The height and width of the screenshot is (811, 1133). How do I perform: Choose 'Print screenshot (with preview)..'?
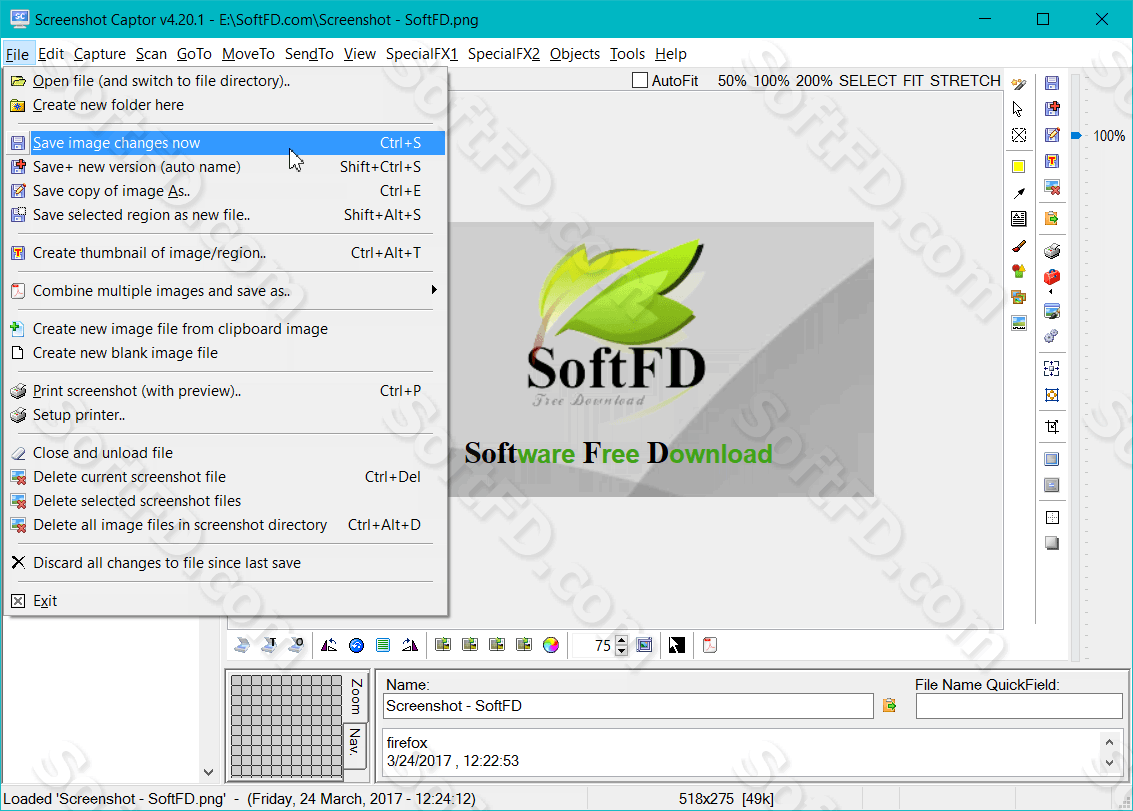click(225, 391)
